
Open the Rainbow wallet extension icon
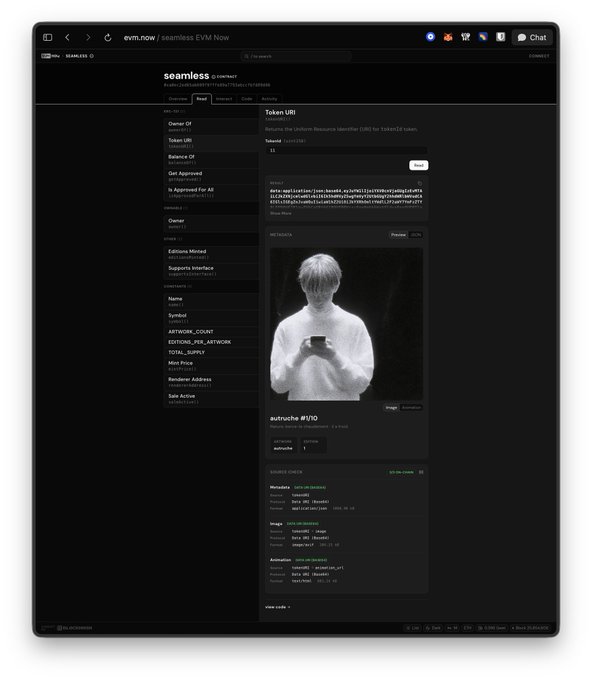tap(483, 37)
